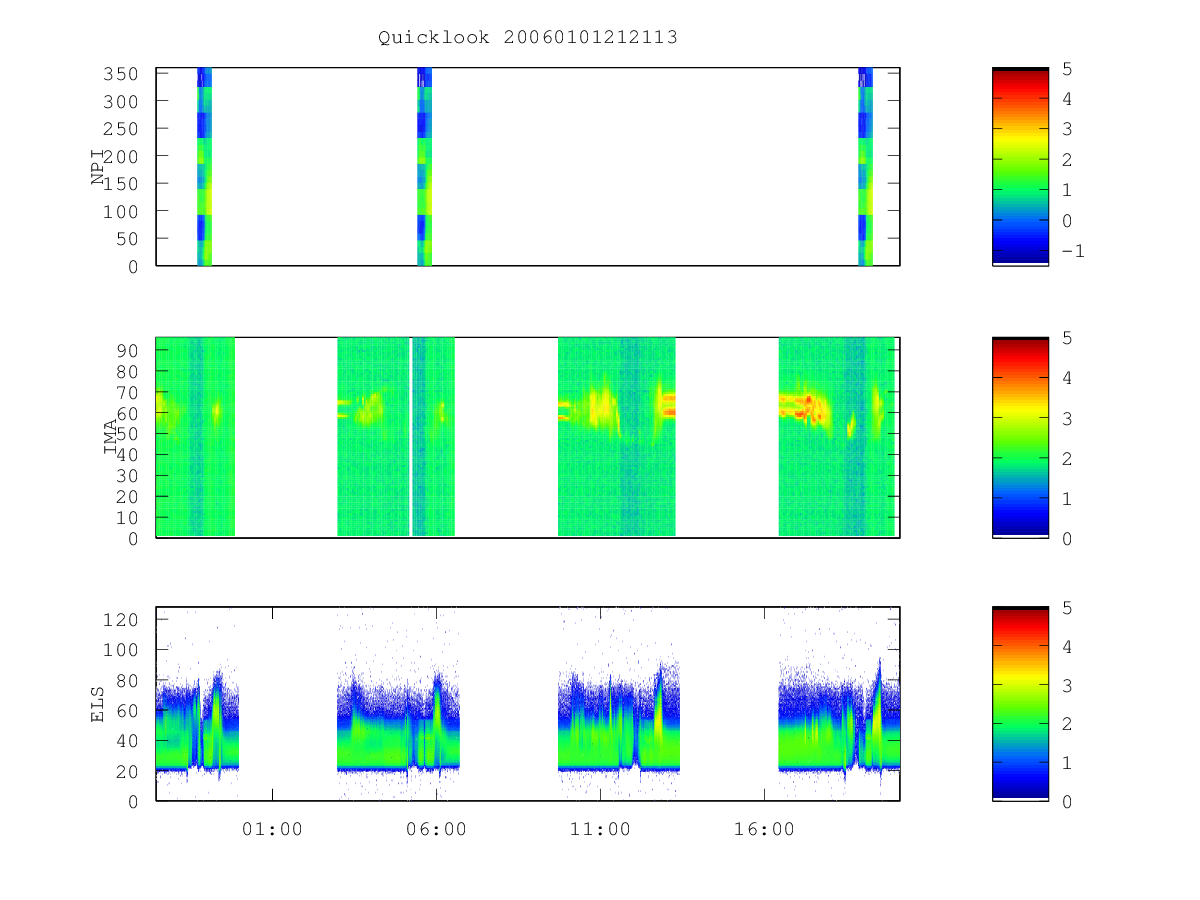
Task: Click the 11:00 time tick label
Action: (x=600, y=829)
